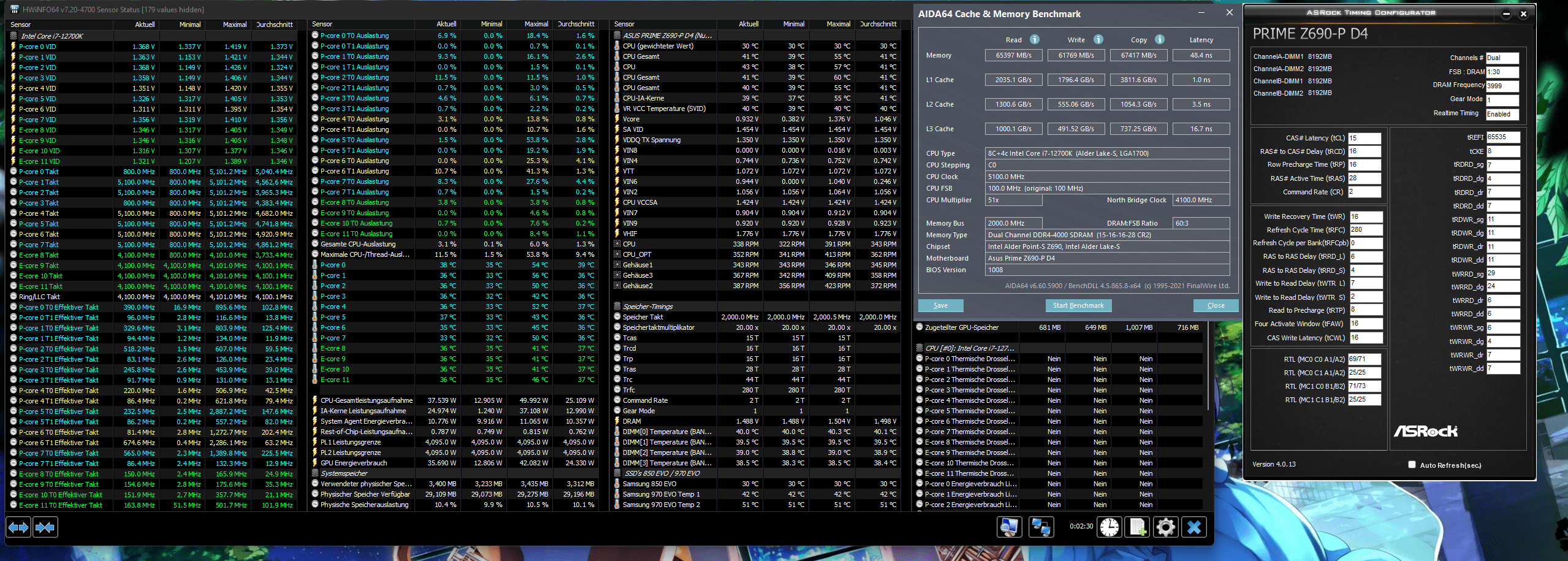This screenshot has width=1568, height=561.
Task: Click the icon beside Ring/LLC Takt row
Action: click(13, 297)
